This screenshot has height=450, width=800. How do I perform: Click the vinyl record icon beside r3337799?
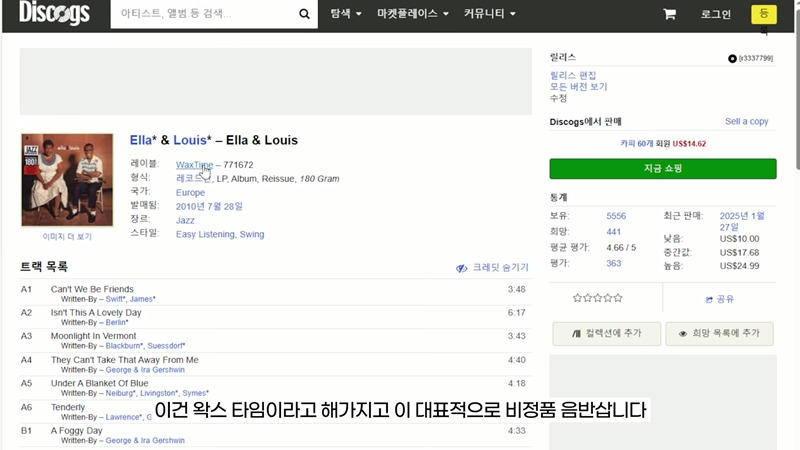coord(732,59)
